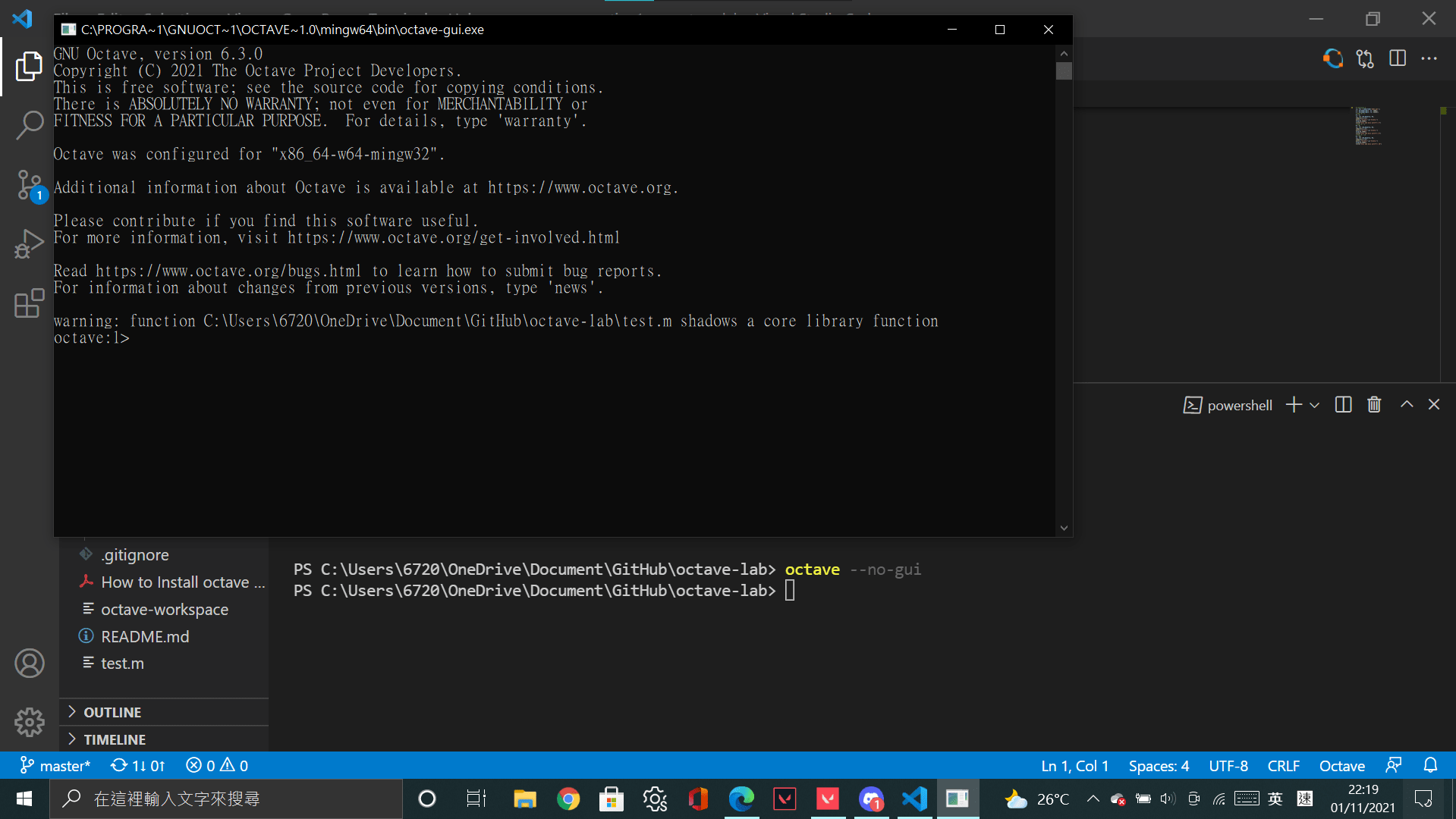1456x819 pixels.
Task: Open test.m in the explorer
Action: pyautogui.click(x=122, y=663)
